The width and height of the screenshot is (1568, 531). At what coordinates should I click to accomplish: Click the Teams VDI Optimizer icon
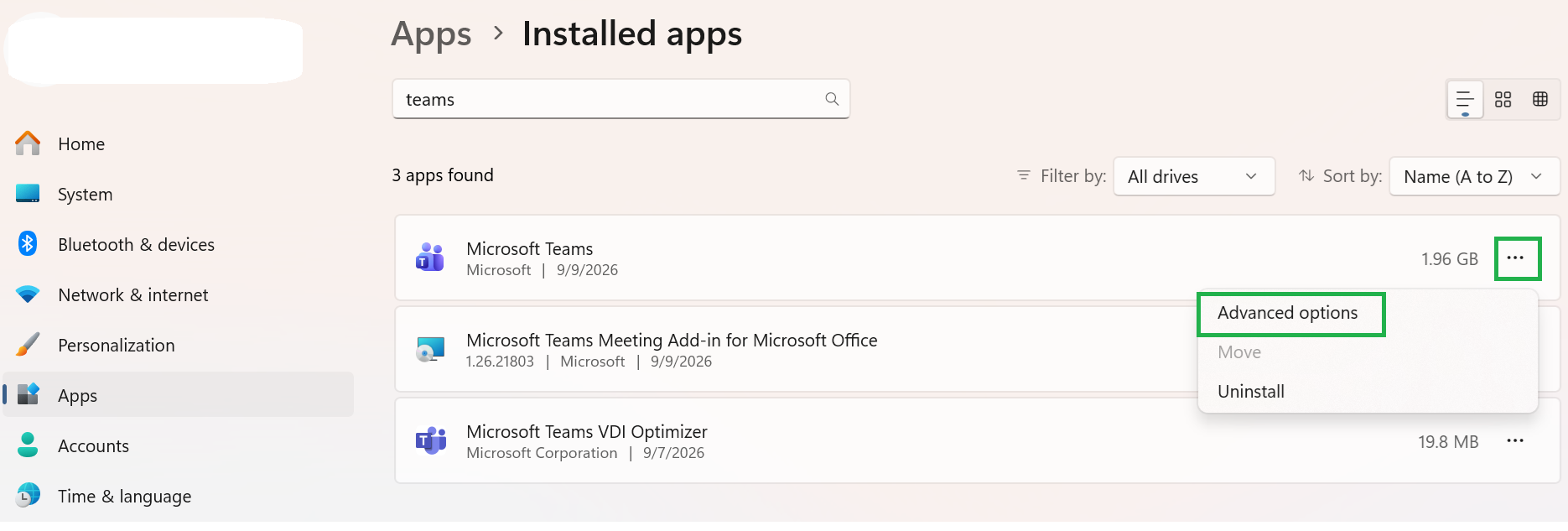tap(430, 440)
